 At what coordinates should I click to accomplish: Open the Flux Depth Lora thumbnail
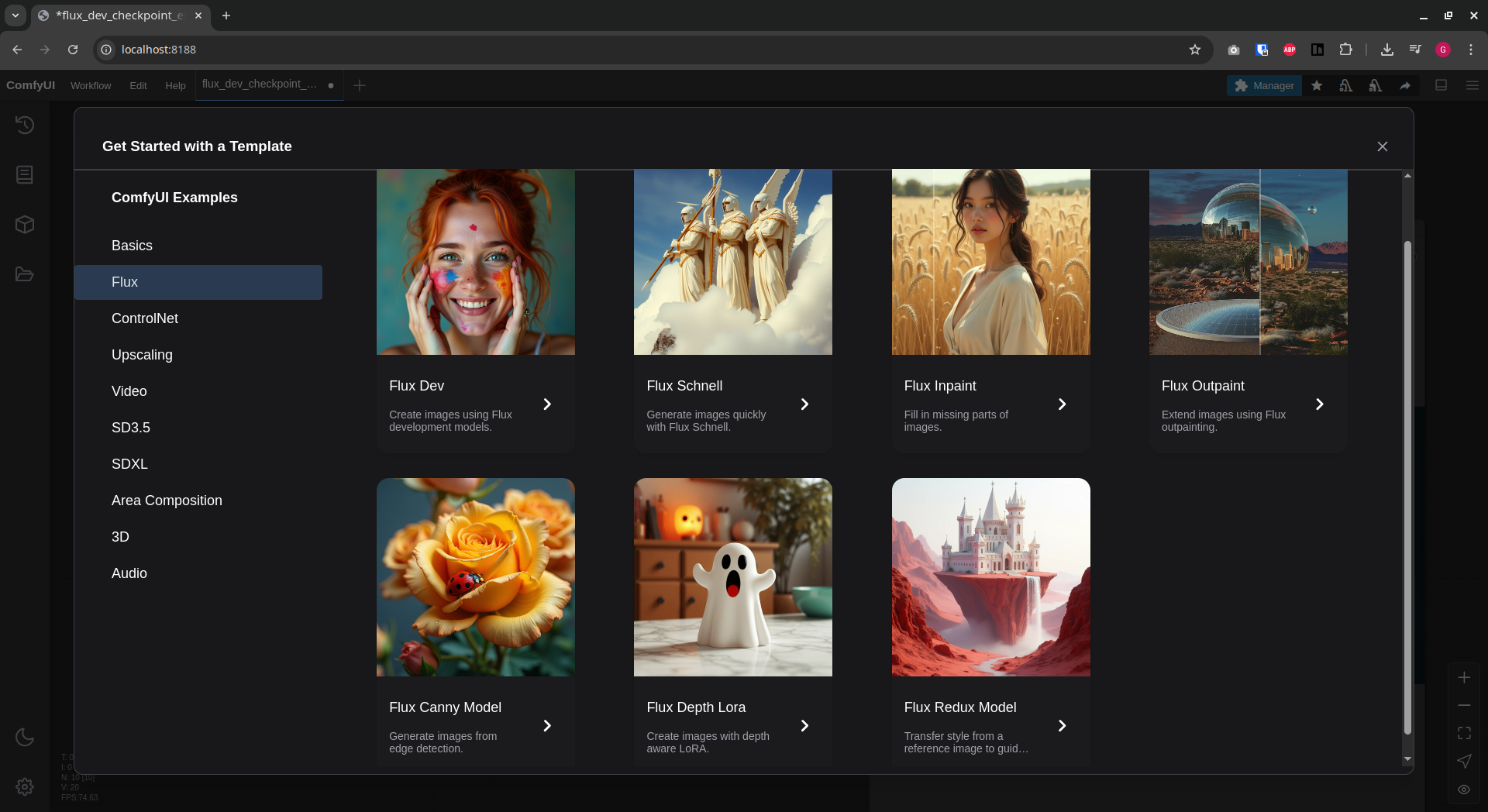pyautogui.click(x=732, y=576)
